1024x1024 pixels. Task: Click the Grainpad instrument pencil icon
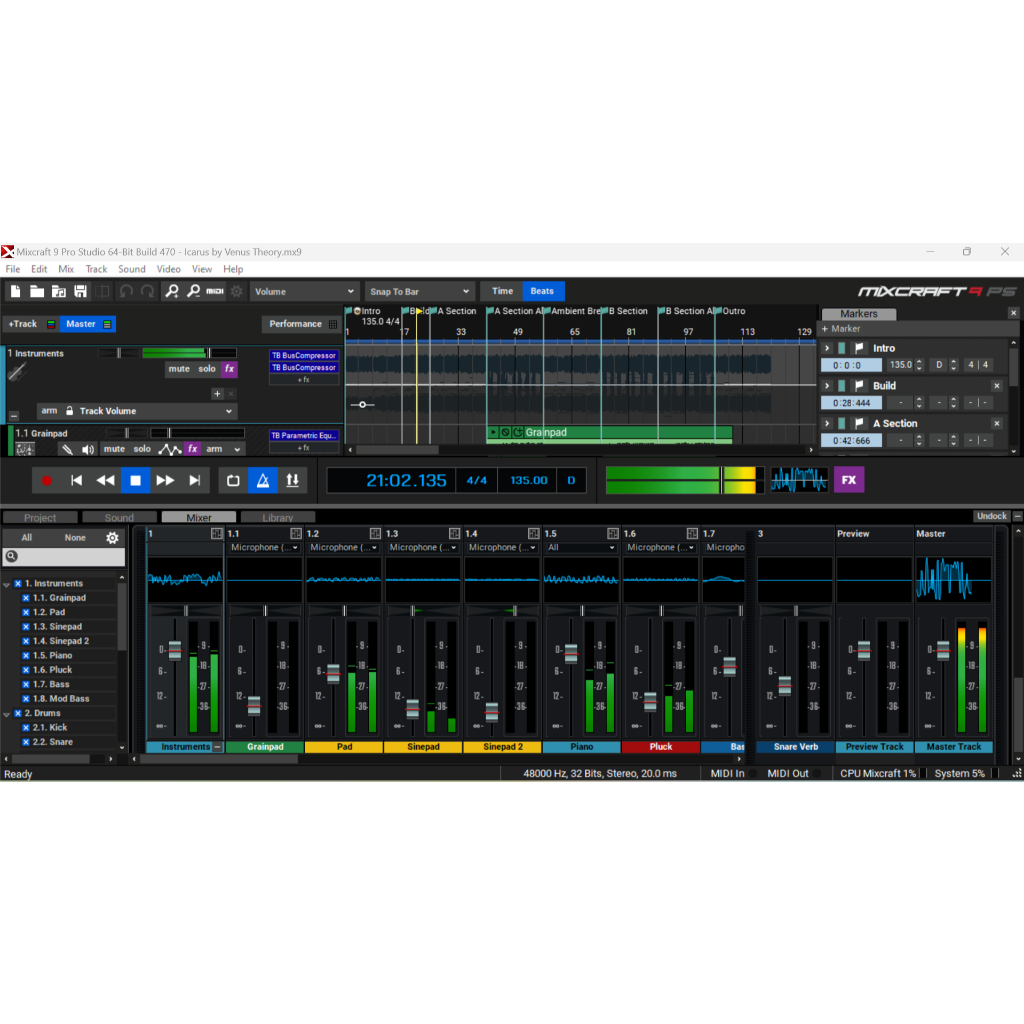(67, 449)
